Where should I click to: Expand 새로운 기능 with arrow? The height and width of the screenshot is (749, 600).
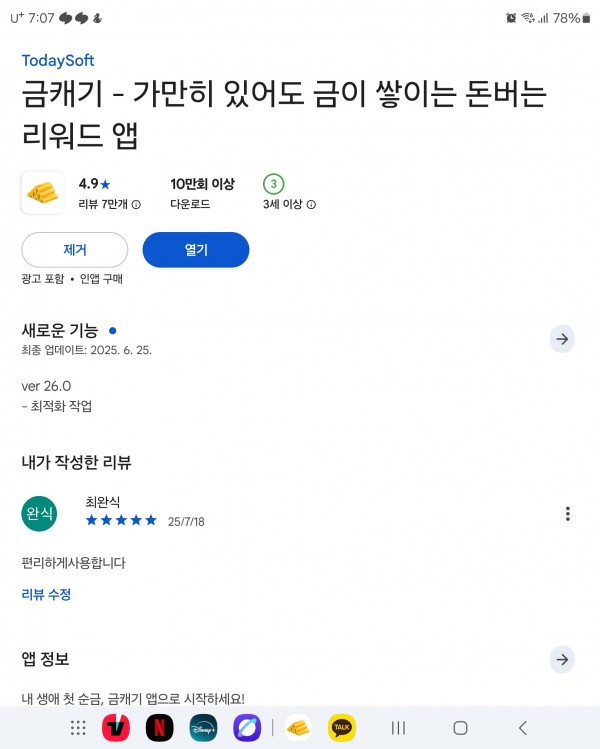pyautogui.click(x=562, y=339)
